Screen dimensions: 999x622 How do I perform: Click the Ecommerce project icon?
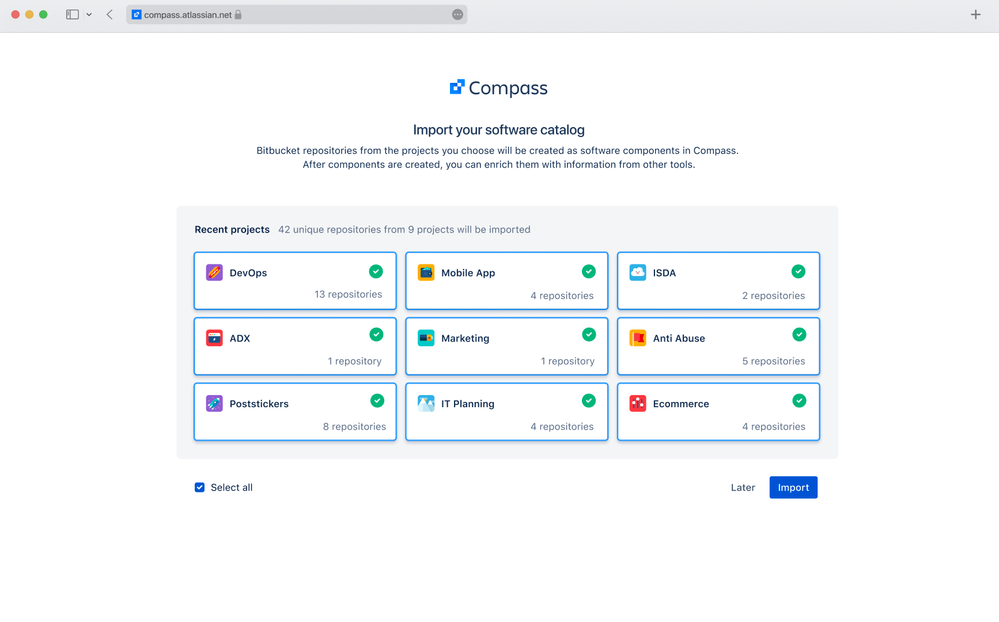click(x=637, y=403)
